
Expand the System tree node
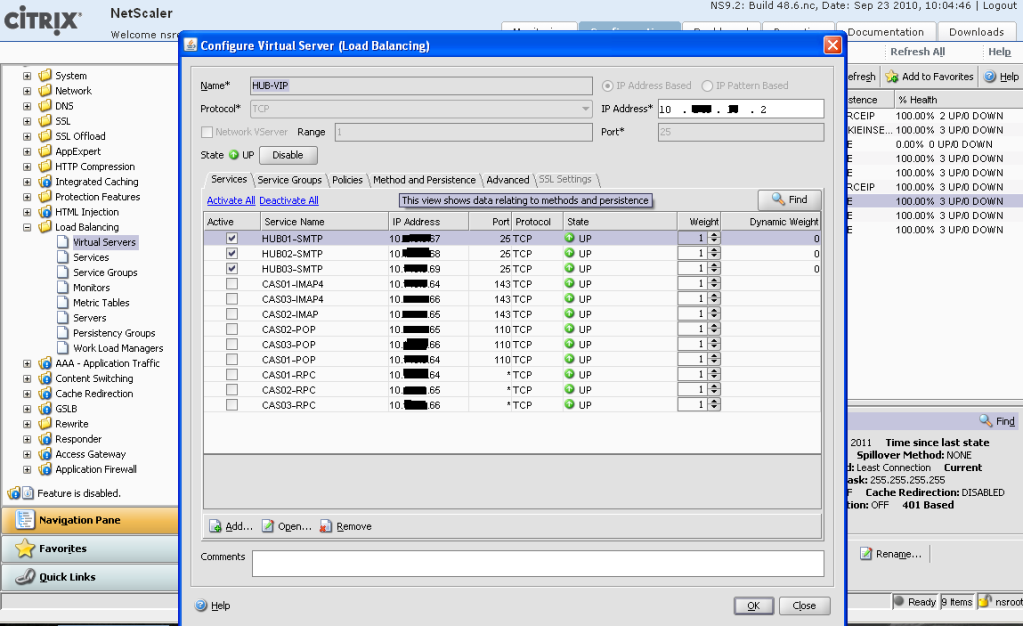point(27,76)
